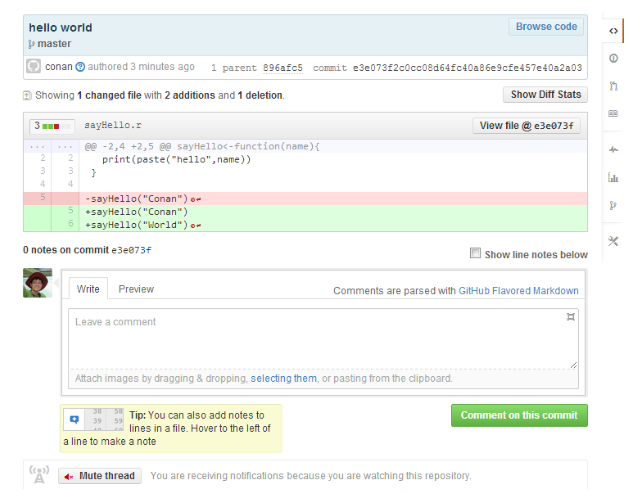Open the Wiki icon in right sidebar
Screen dimensions: 628x494
click(x=613, y=114)
